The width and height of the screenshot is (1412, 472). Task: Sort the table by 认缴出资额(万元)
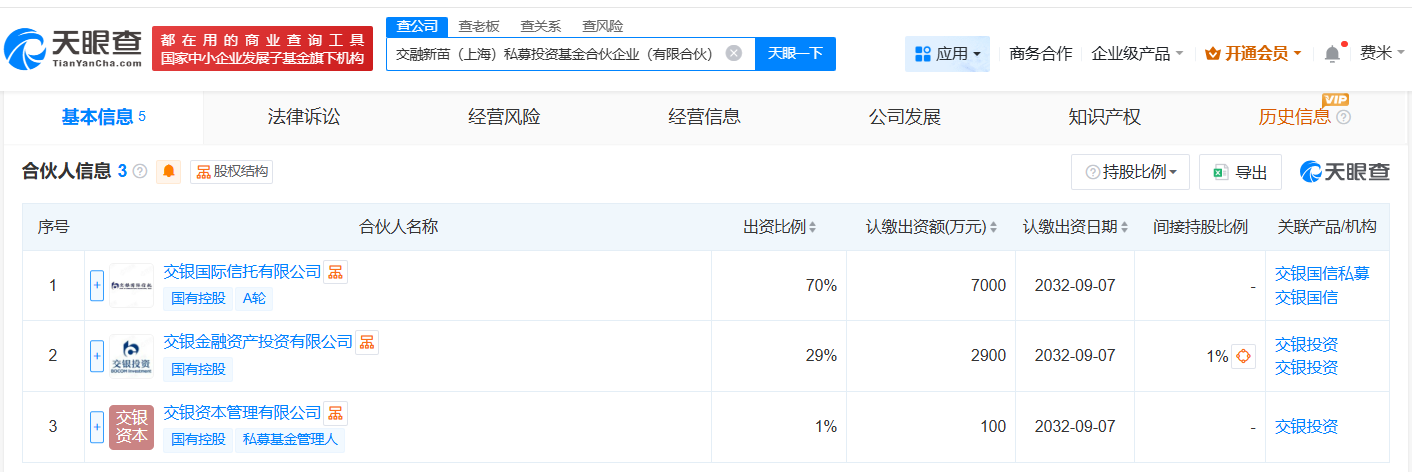pos(993,227)
